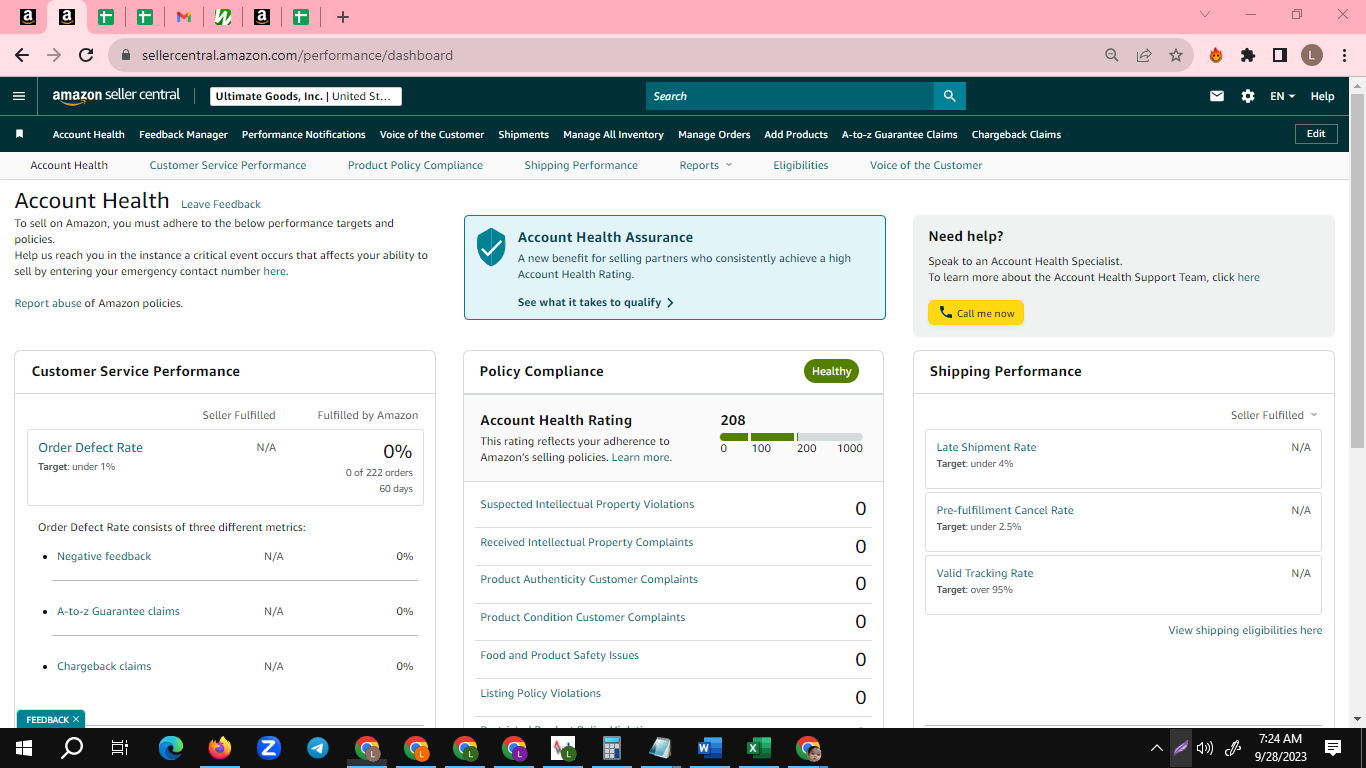Screen dimensions: 1366x768
Task: Click the Report abuse link
Action: coord(48,303)
